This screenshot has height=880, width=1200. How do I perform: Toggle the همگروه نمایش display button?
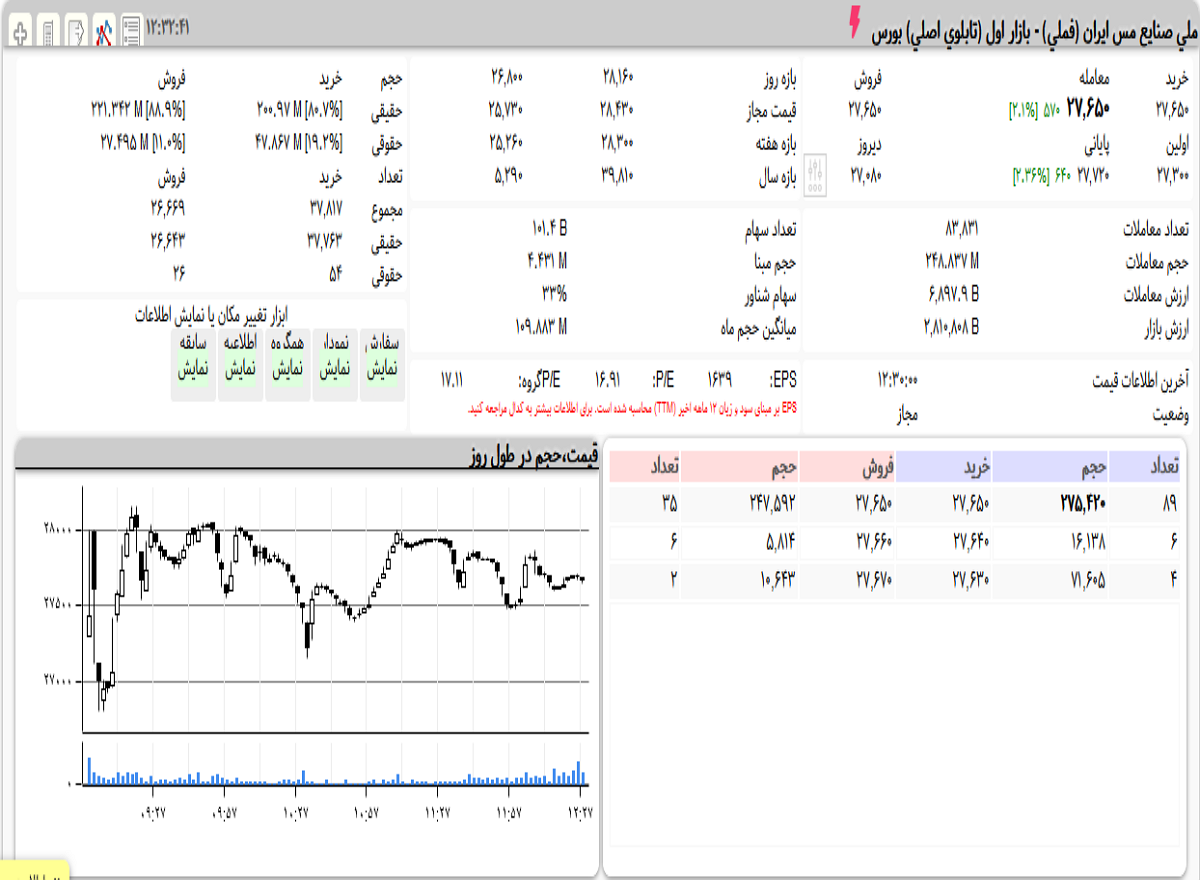[x=288, y=364]
